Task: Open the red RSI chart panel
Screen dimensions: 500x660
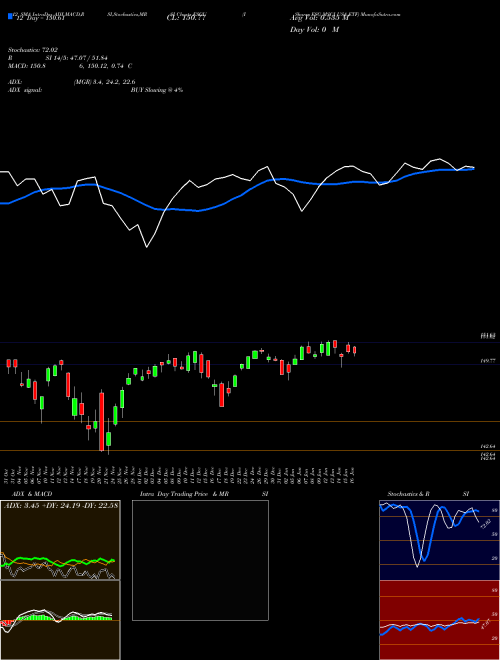Action: pyautogui.click(x=439, y=620)
